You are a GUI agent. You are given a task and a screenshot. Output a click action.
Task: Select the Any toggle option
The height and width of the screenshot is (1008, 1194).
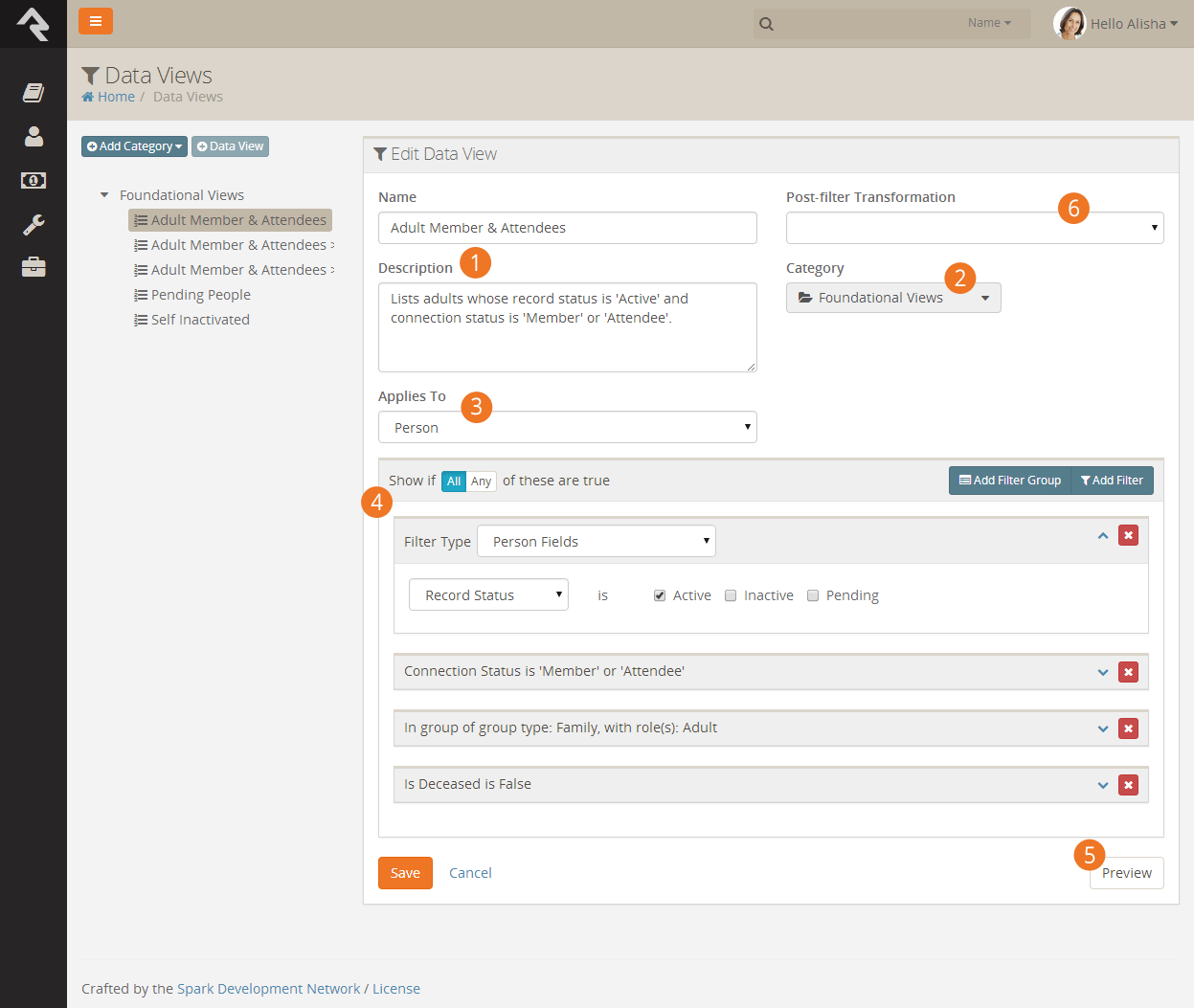tap(482, 482)
